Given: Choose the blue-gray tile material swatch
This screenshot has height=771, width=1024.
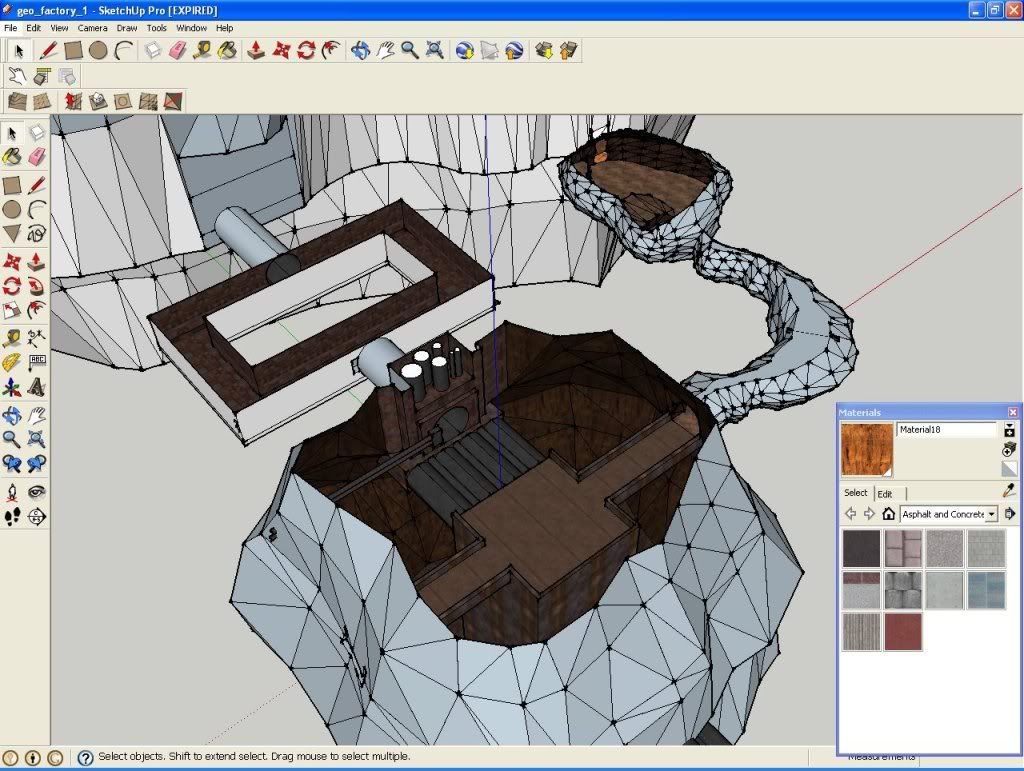Looking at the screenshot, I should coord(986,590).
